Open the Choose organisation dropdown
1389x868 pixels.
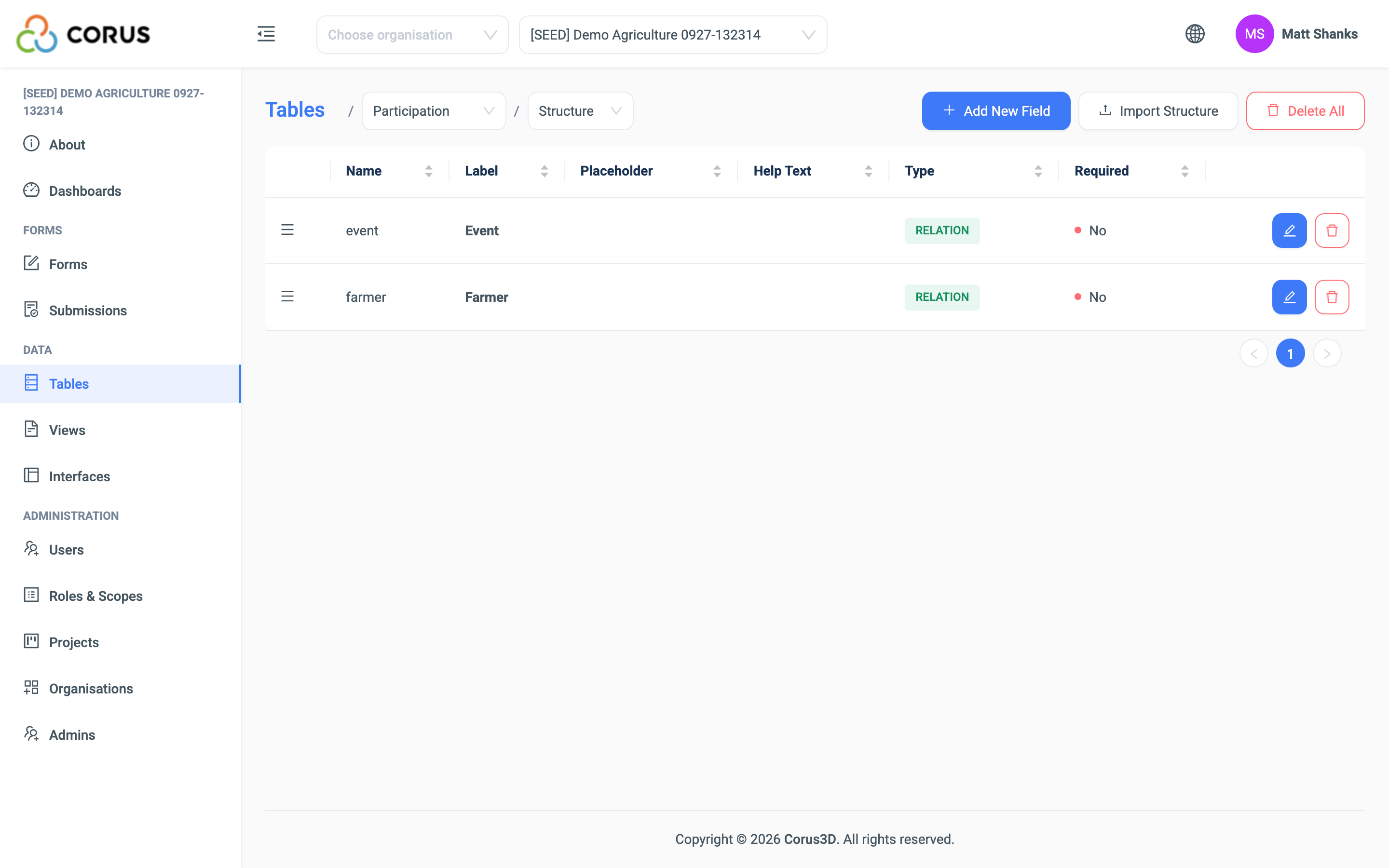click(x=412, y=35)
